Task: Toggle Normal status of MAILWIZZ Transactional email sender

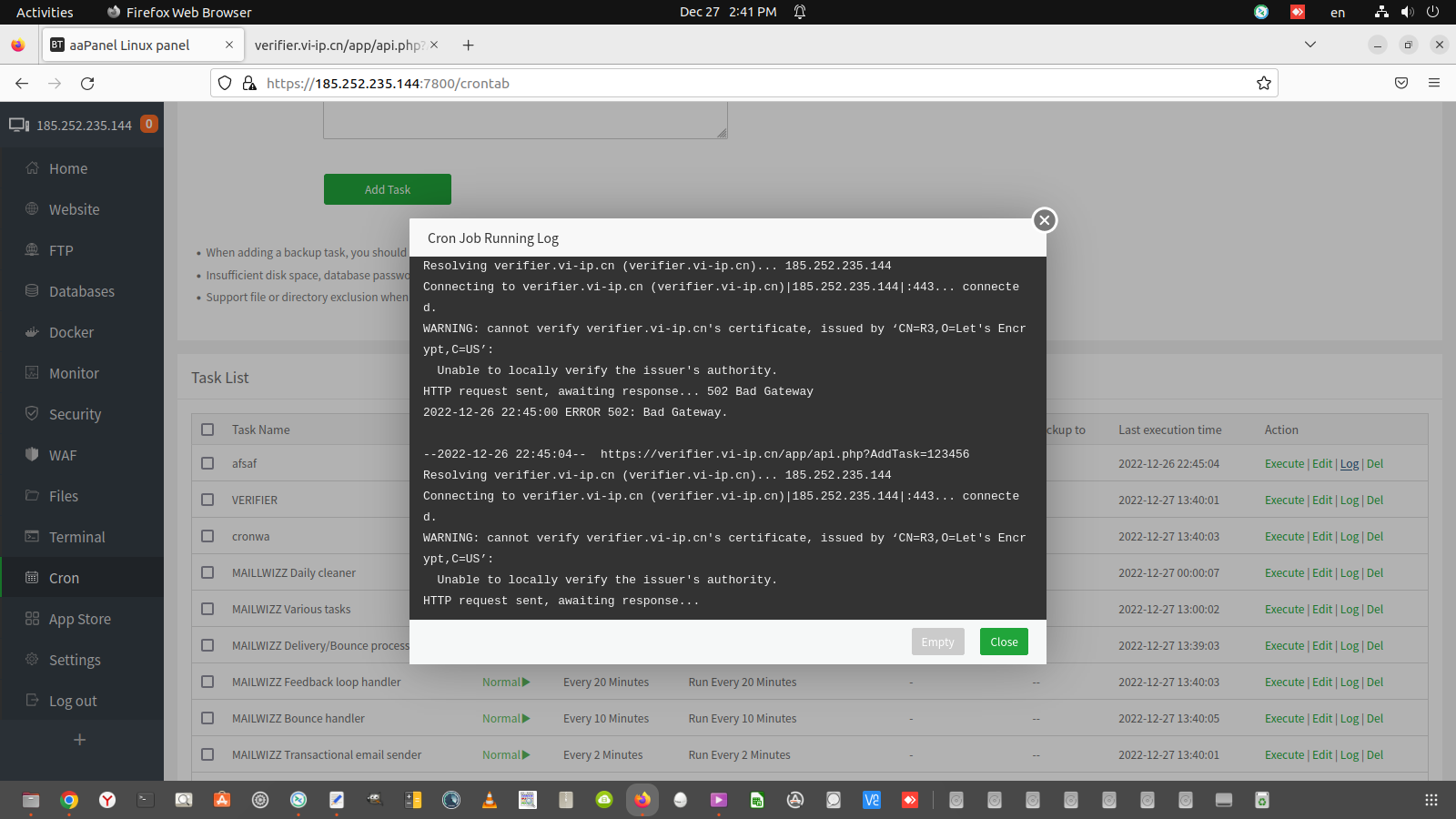Action: coord(506,754)
